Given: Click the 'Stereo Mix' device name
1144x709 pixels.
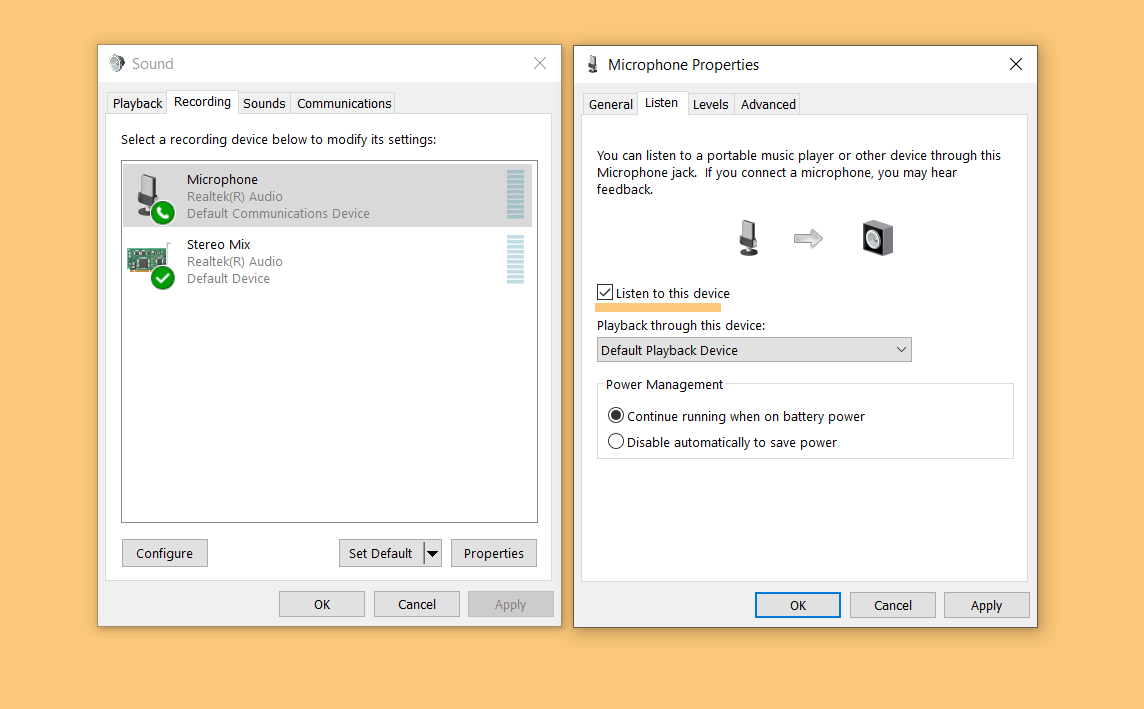Looking at the screenshot, I should (219, 244).
